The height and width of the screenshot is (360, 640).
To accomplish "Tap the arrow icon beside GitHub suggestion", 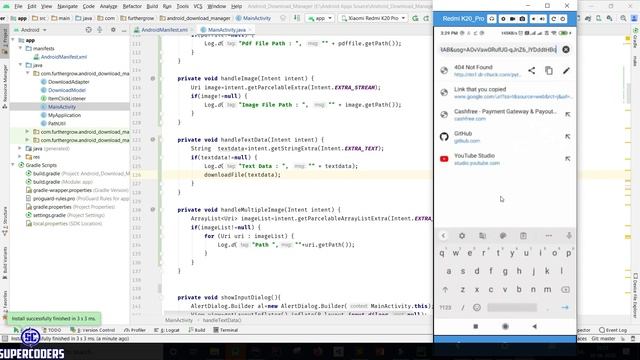I will coord(567,137).
